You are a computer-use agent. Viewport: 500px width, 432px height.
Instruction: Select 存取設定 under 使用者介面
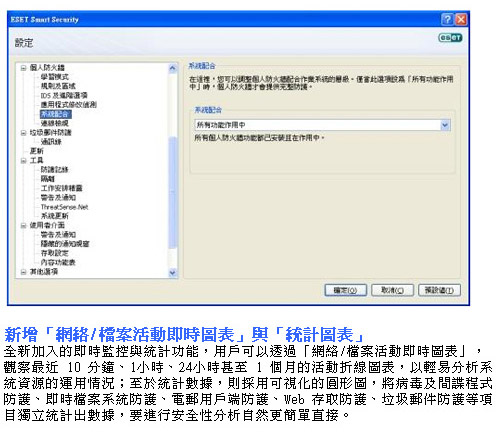click(x=55, y=253)
